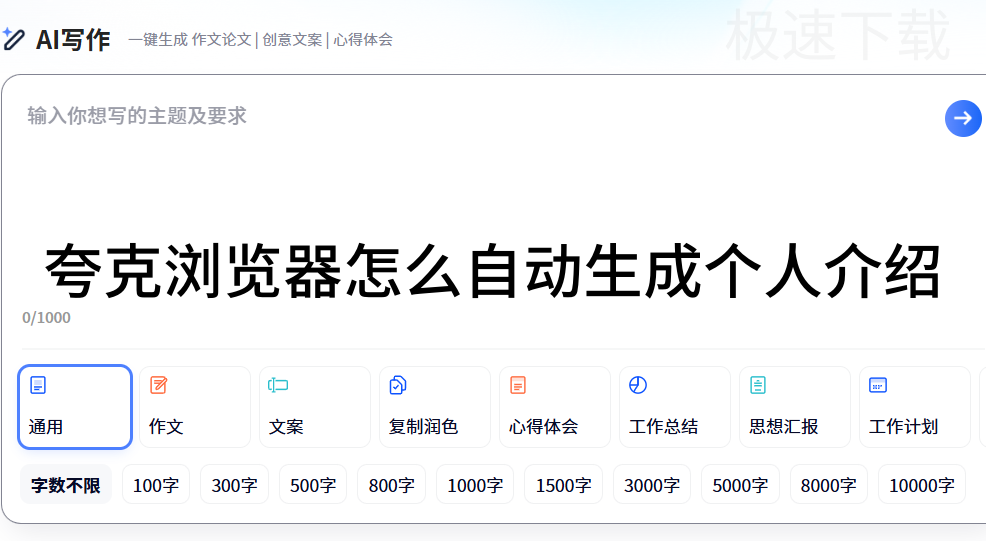This screenshot has width=986, height=541.
Task: Click the 0/1000 character counter
Action: 47,318
